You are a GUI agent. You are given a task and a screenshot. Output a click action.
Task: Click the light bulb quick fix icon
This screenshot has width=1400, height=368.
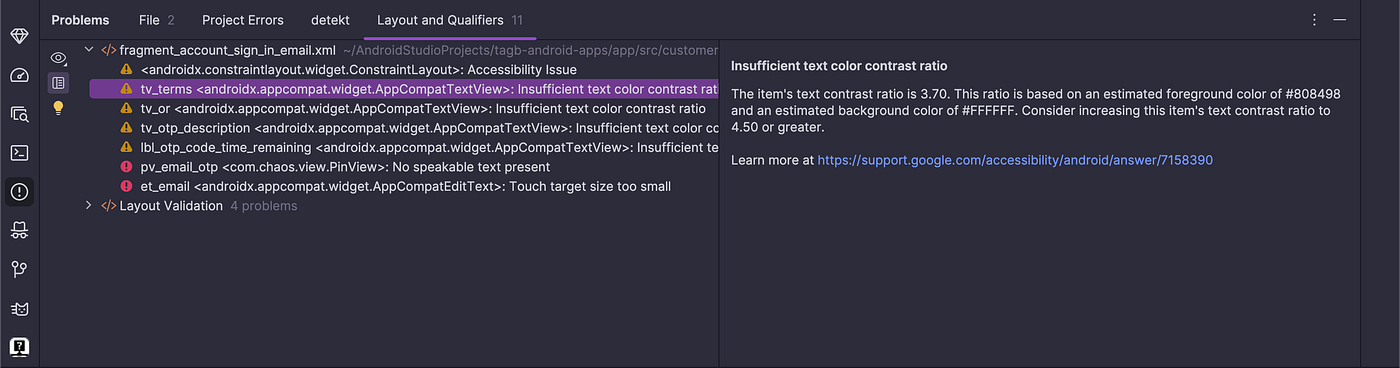pos(59,107)
